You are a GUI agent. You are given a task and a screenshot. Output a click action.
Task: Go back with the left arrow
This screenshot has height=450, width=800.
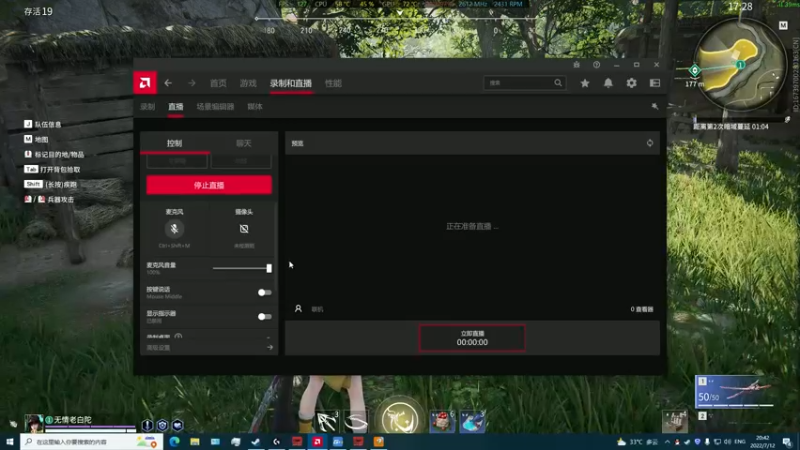(x=168, y=83)
